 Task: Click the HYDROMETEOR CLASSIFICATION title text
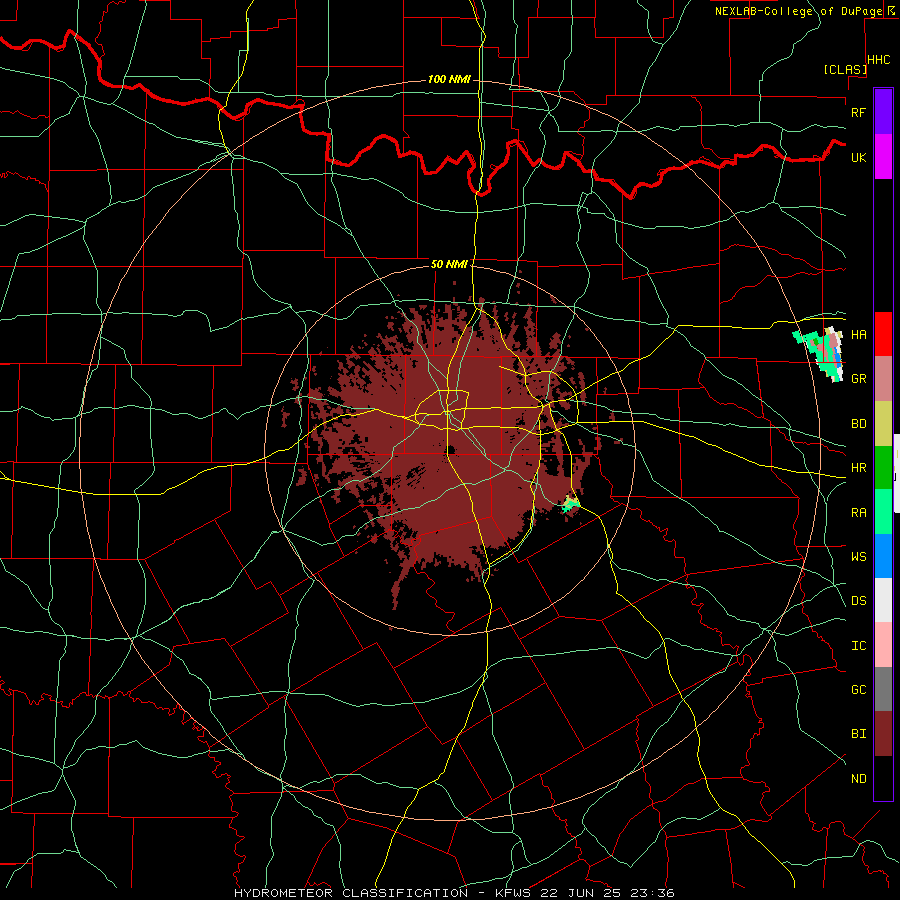coord(351,893)
